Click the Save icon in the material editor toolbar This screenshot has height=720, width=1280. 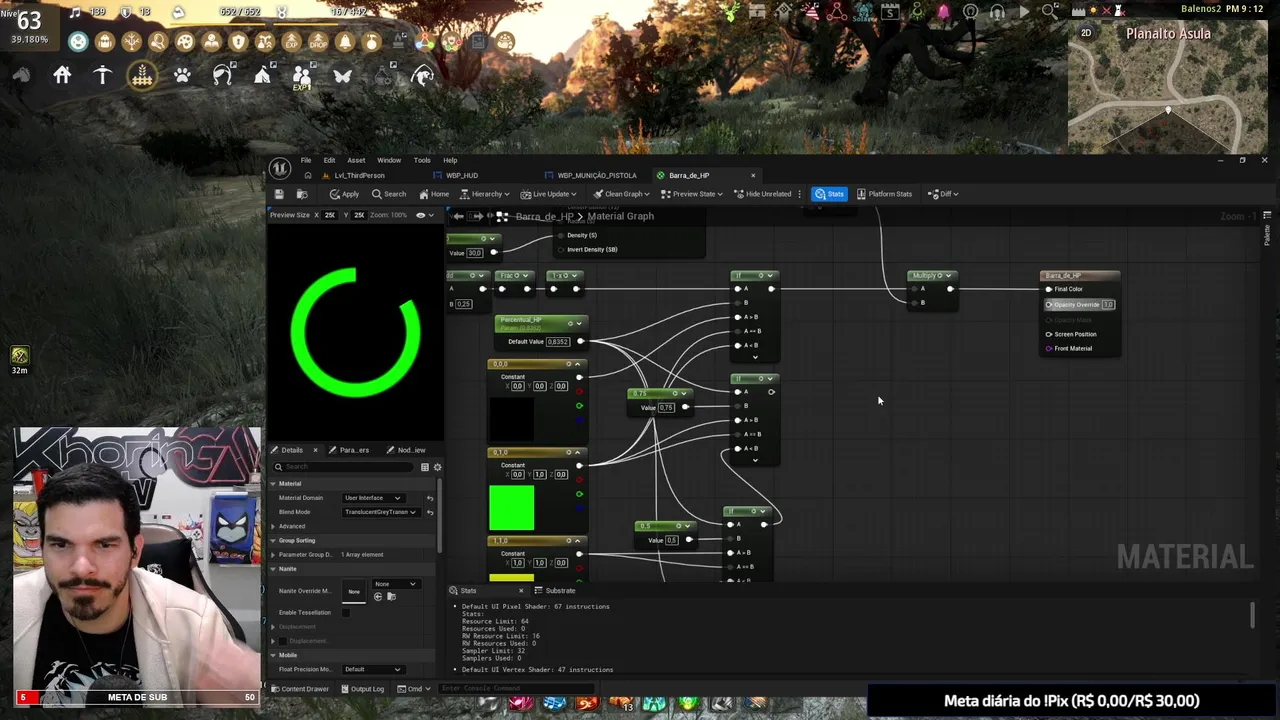click(279, 194)
